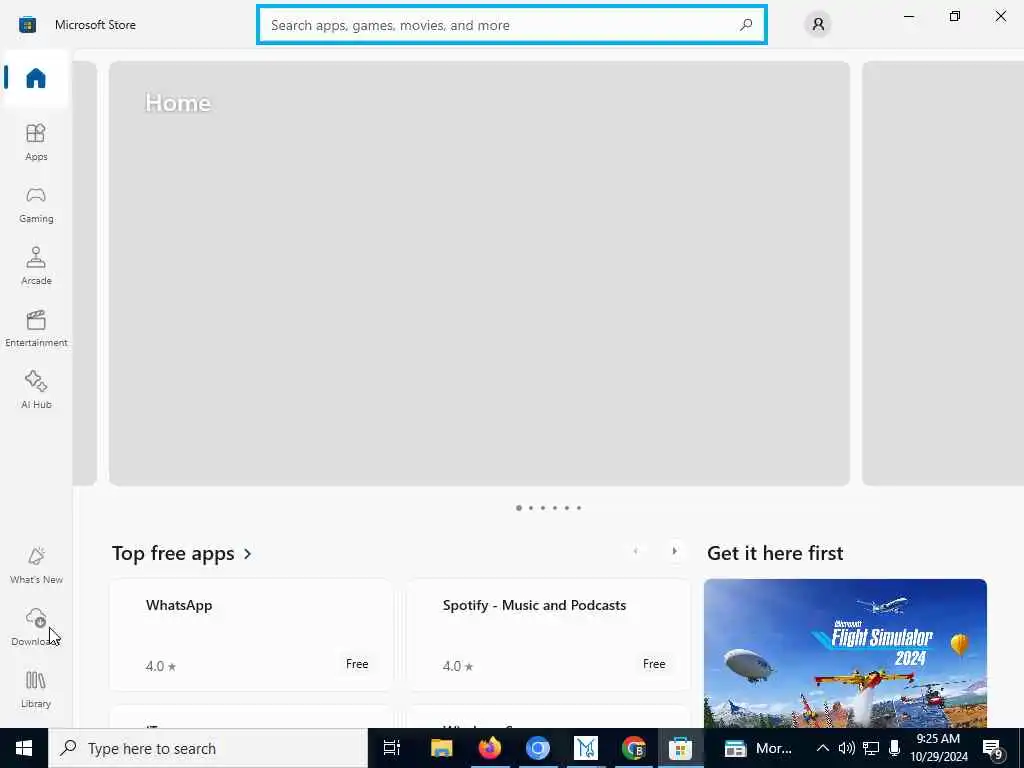Open the network status tray icon

(x=871, y=748)
